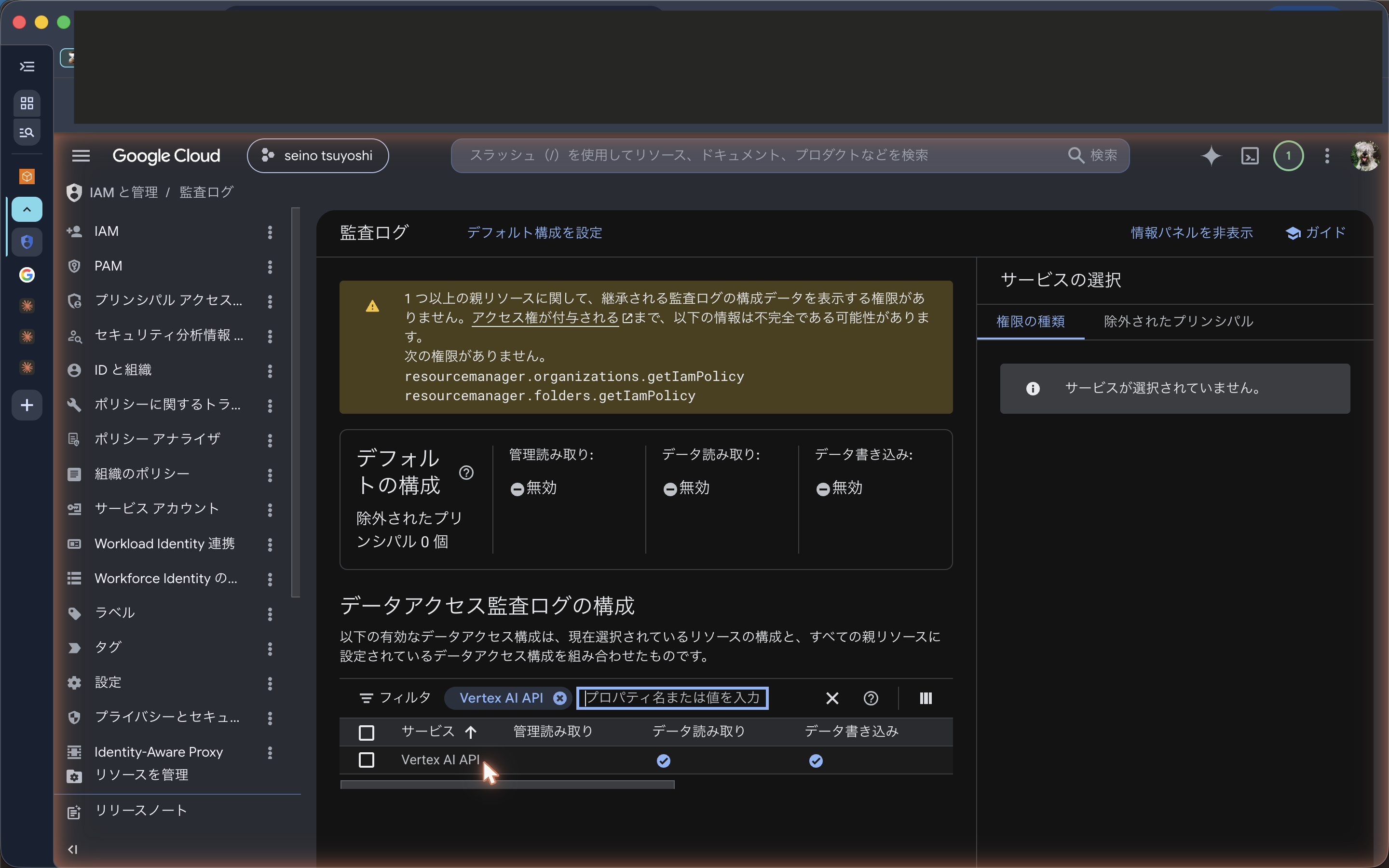The height and width of the screenshot is (868, 1389).
Task: Click the Vertex AI API service row text
Action: 440,760
